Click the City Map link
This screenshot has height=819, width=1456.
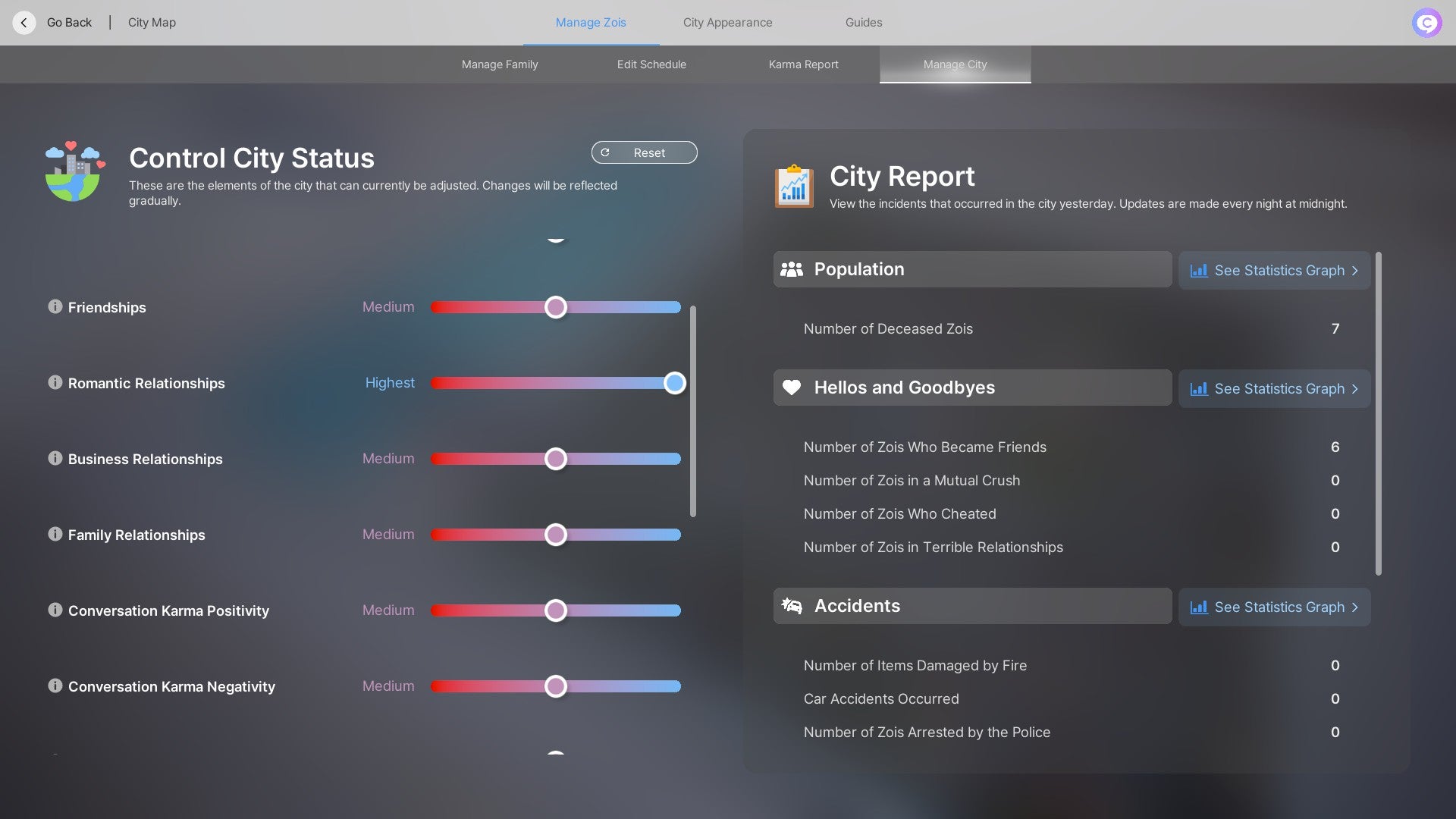pos(152,23)
